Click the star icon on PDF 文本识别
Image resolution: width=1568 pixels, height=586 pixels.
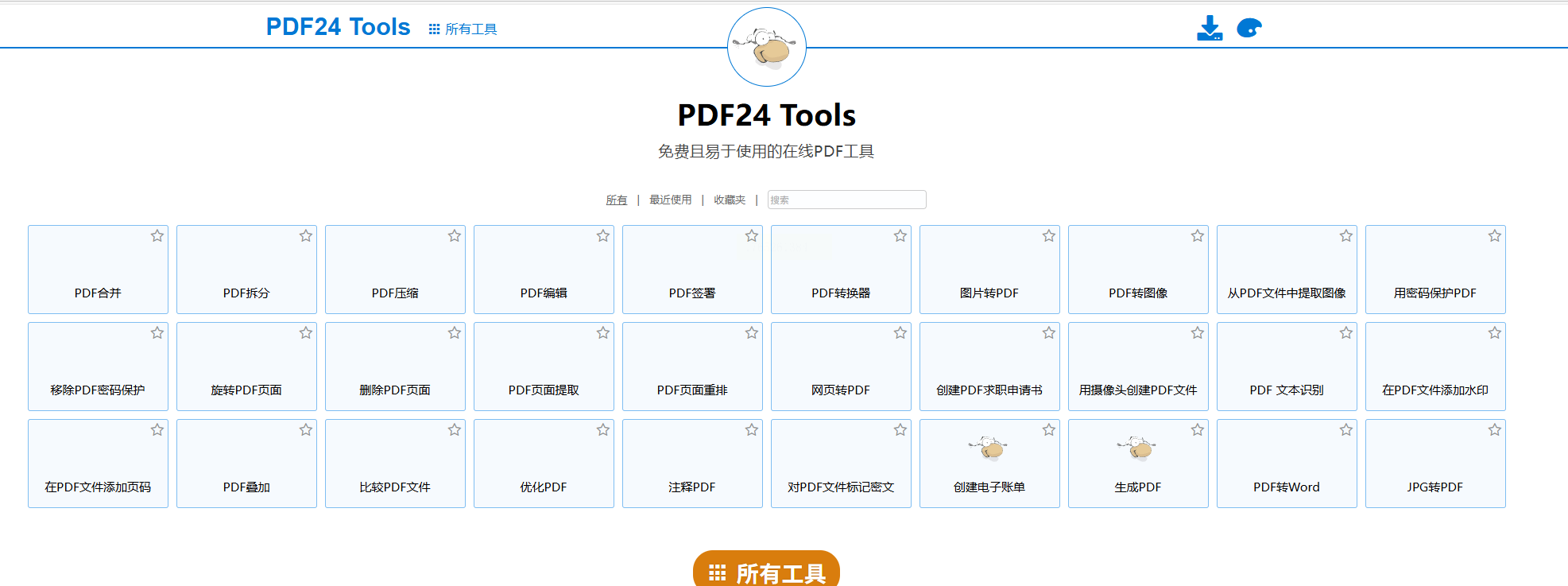[x=1346, y=333]
